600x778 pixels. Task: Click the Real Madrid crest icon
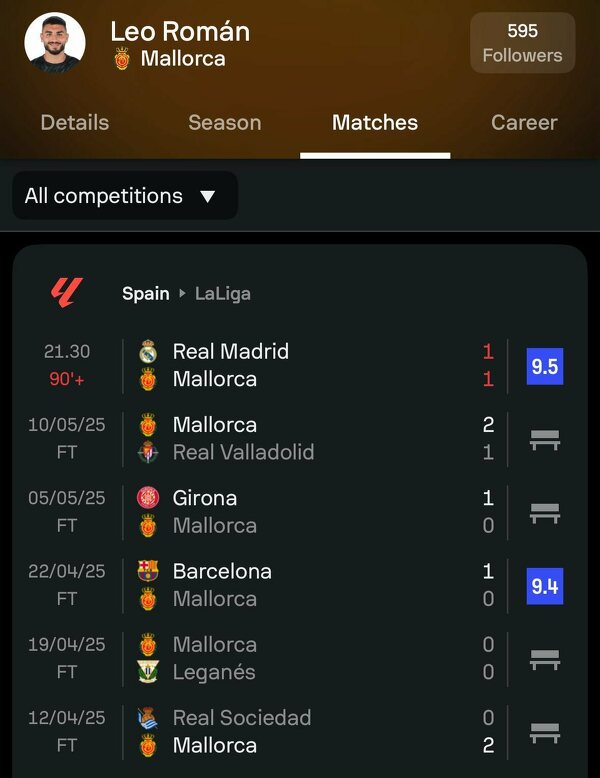click(148, 352)
